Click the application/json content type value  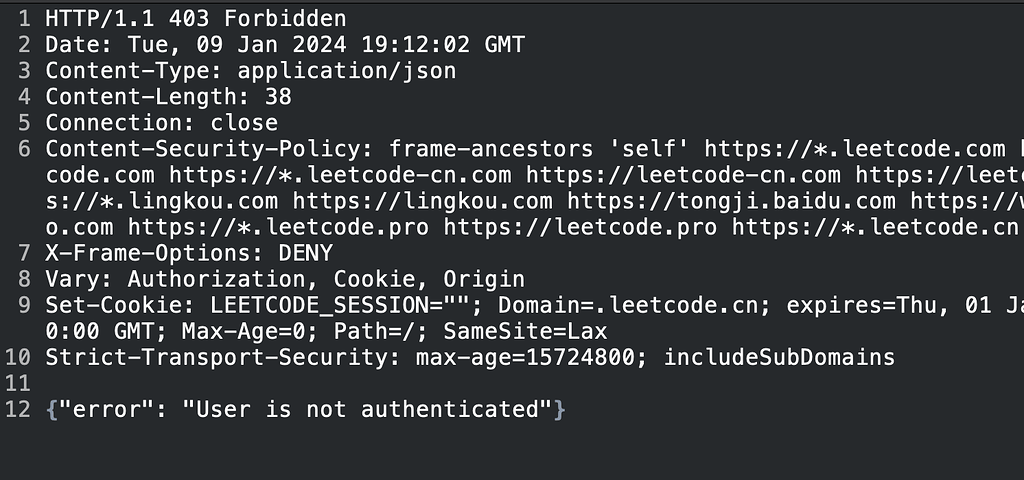tap(347, 71)
